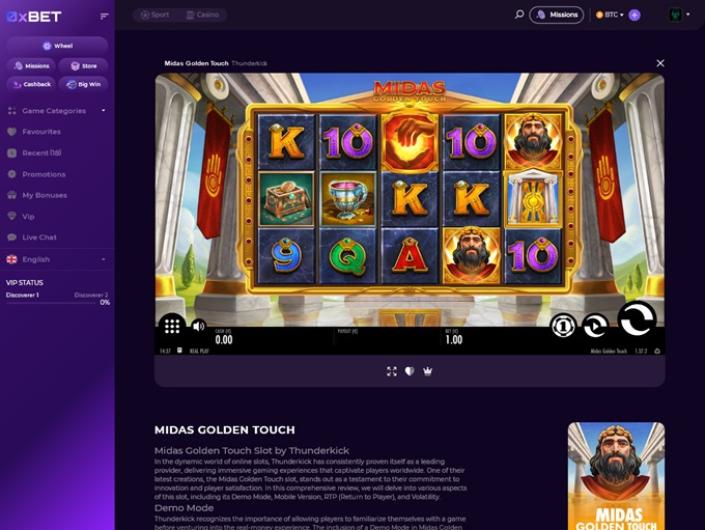This screenshot has height=530, width=705.
Task: Open the search magnifier icon
Action: coord(519,15)
